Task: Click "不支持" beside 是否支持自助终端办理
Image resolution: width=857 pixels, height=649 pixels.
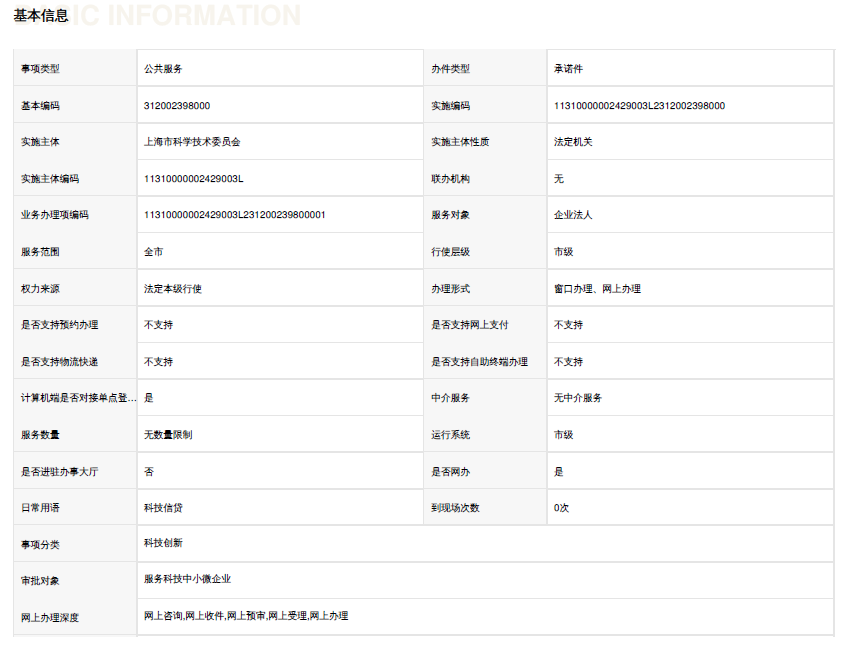Action: click(x=568, y=362)
